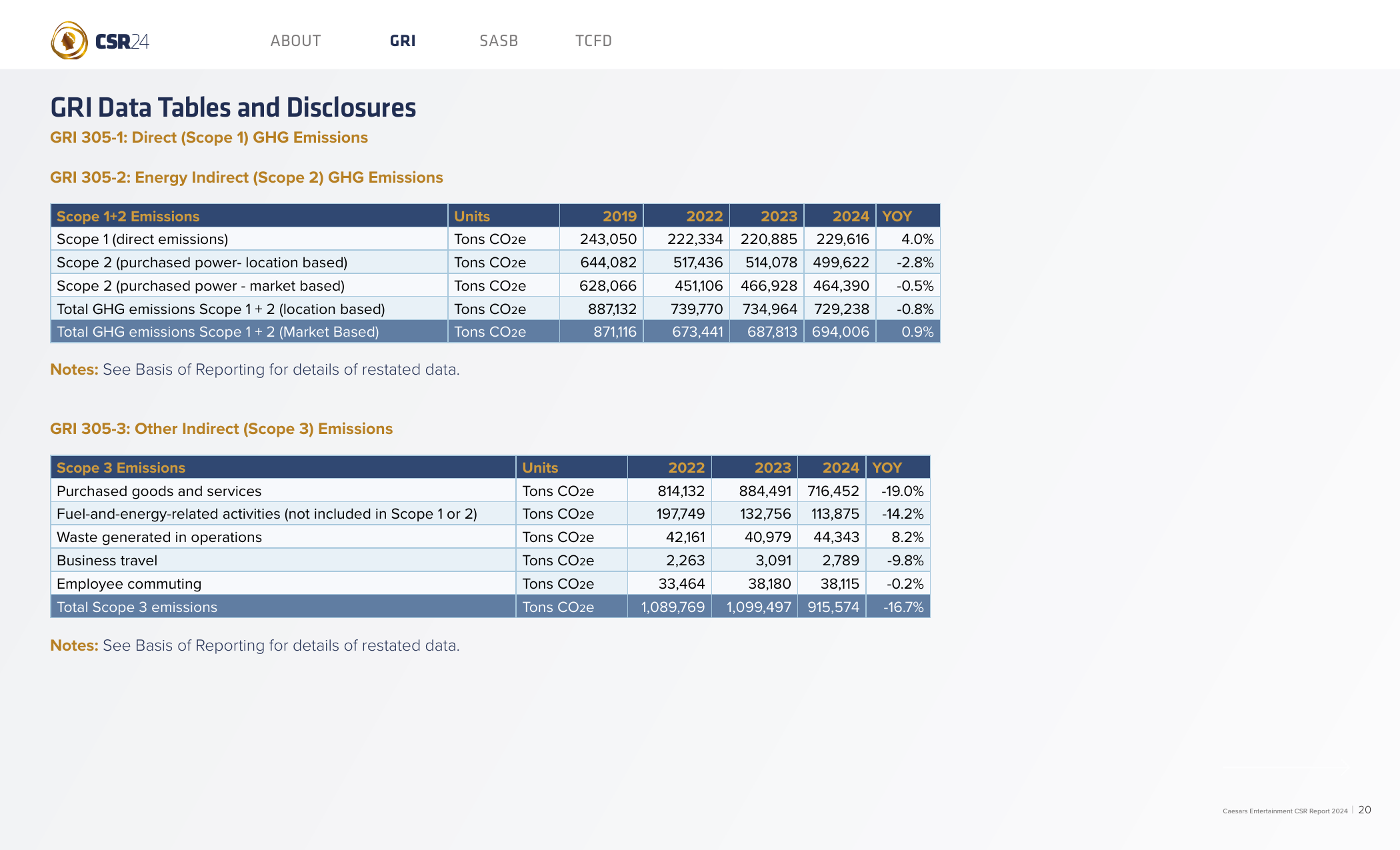Screen dimensions: 1400x850
Task: Click the value 243,050 in Scope 1 row
Action: pos(608,239)
